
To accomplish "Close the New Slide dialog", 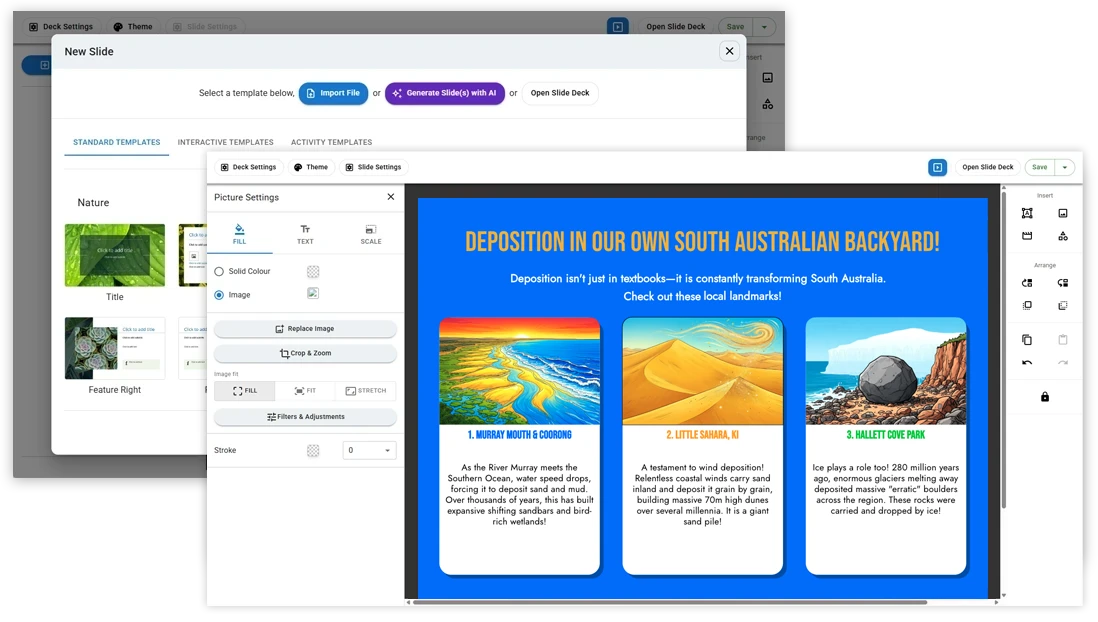I will tap(729, 51).
